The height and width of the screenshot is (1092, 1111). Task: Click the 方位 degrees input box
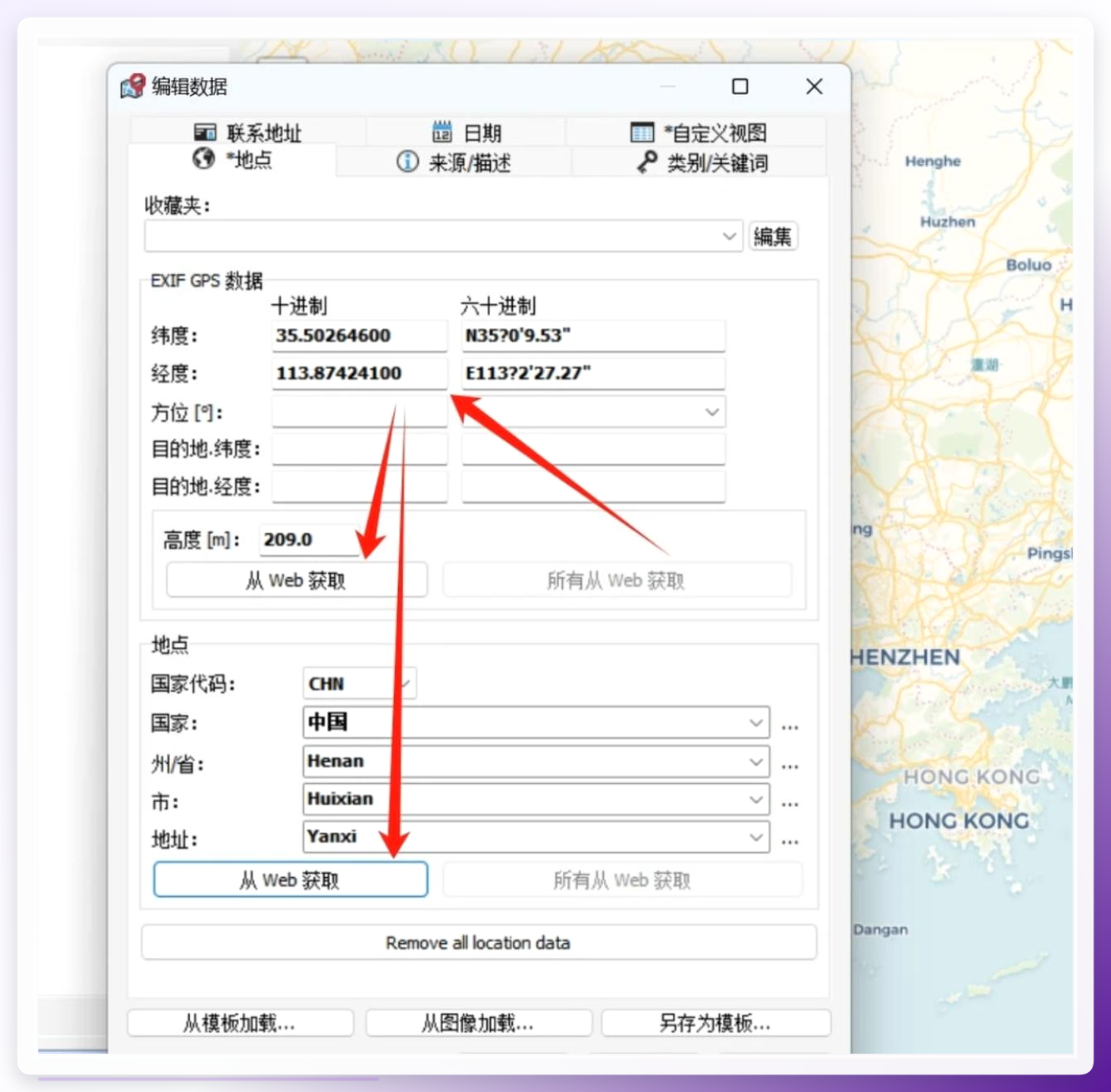[x=359, y=411]
